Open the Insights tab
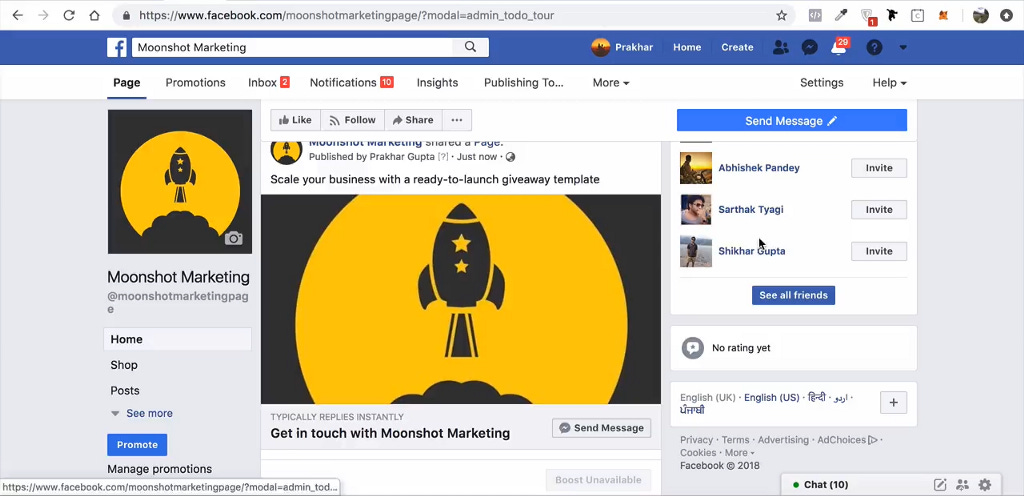1024x496 pixels. click(438, 83)
